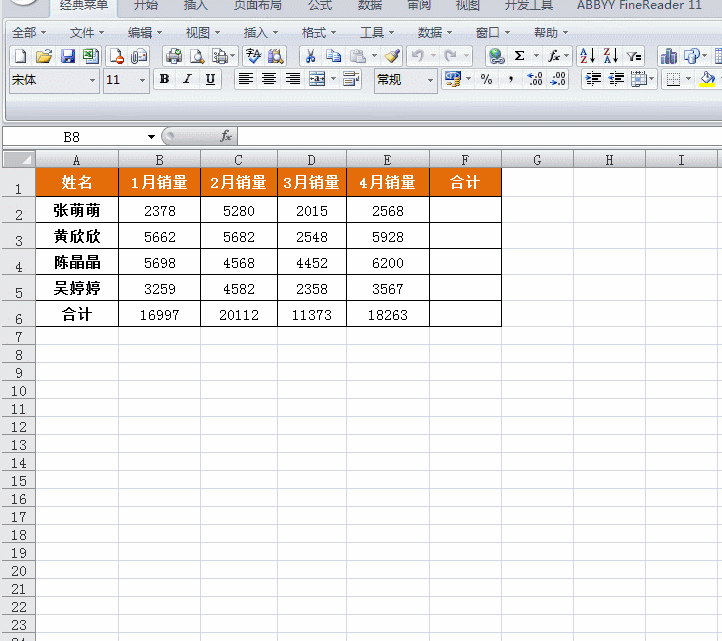Run the spelling check tool

(253, 56)
